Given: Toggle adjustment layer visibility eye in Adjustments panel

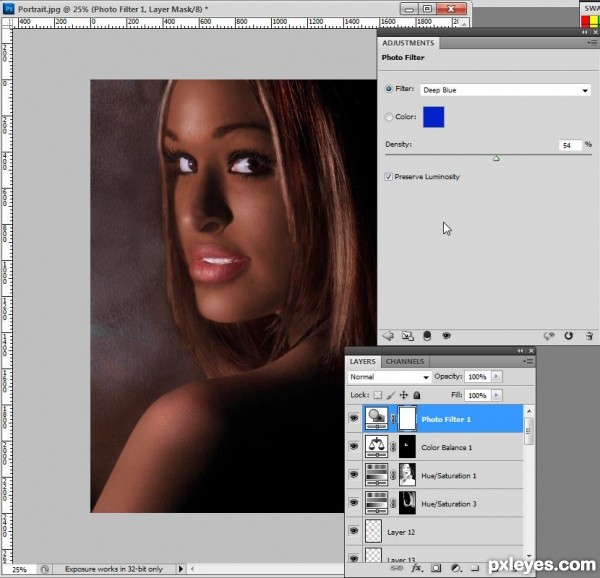Looking at the screenshot, I should click(446, 336).
